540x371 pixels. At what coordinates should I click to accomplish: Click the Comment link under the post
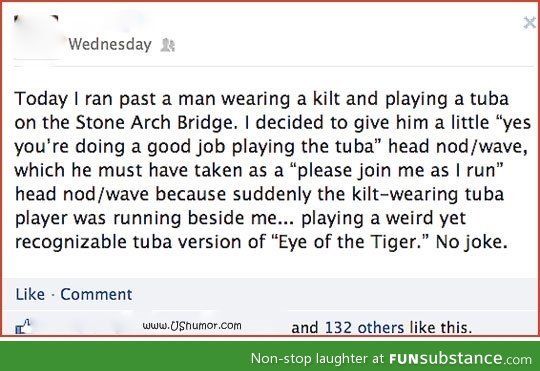96,294
